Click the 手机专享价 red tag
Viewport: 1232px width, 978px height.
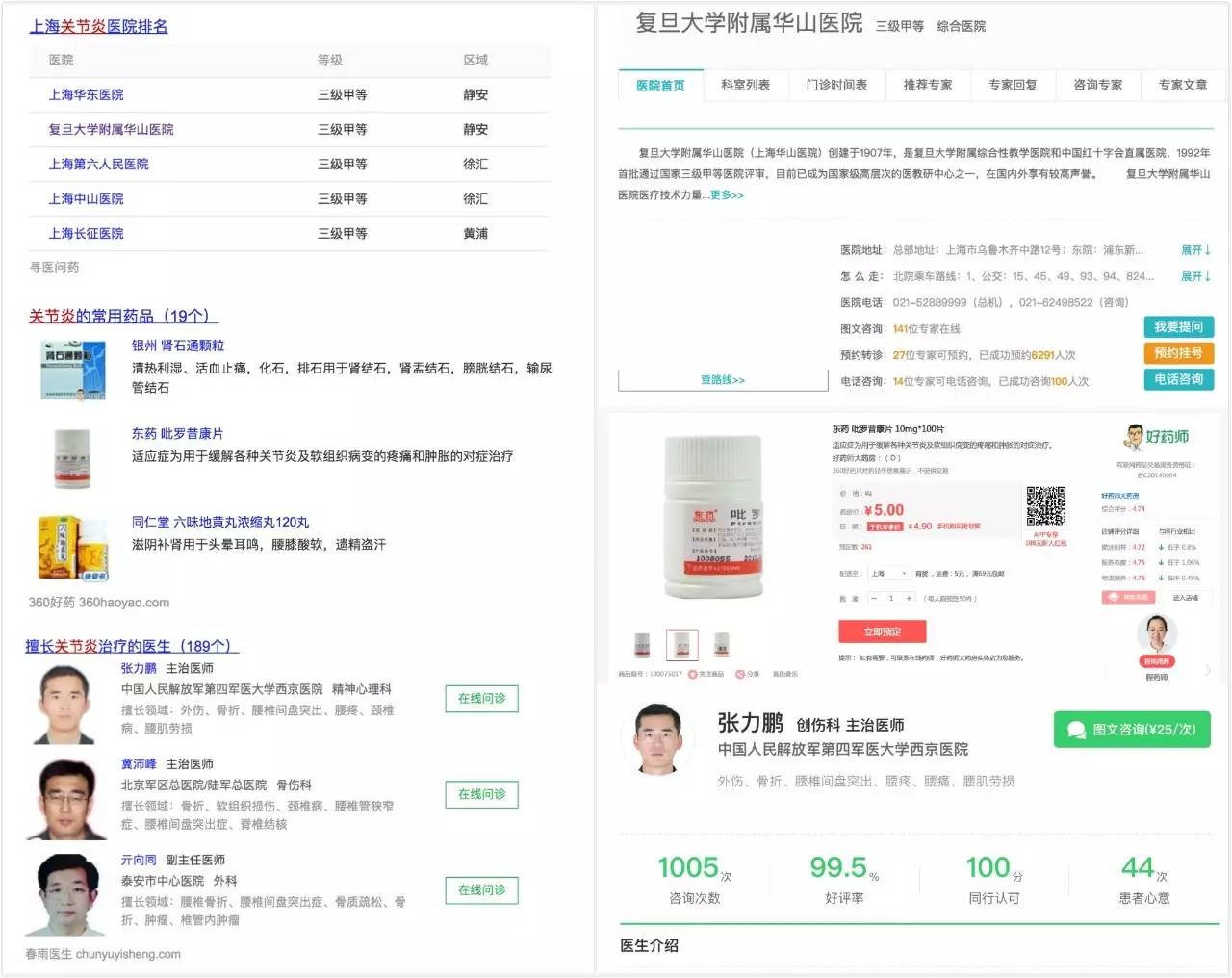click(885, 527)
